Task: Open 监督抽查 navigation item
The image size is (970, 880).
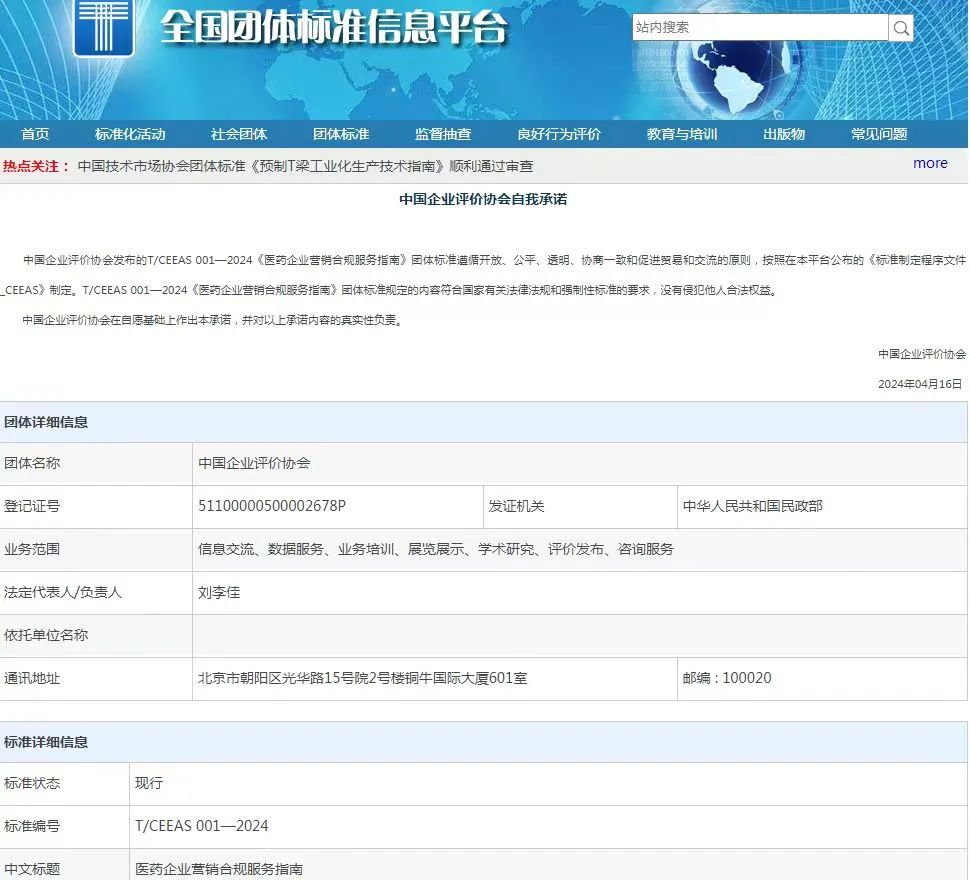Action: tap(443, 134)
